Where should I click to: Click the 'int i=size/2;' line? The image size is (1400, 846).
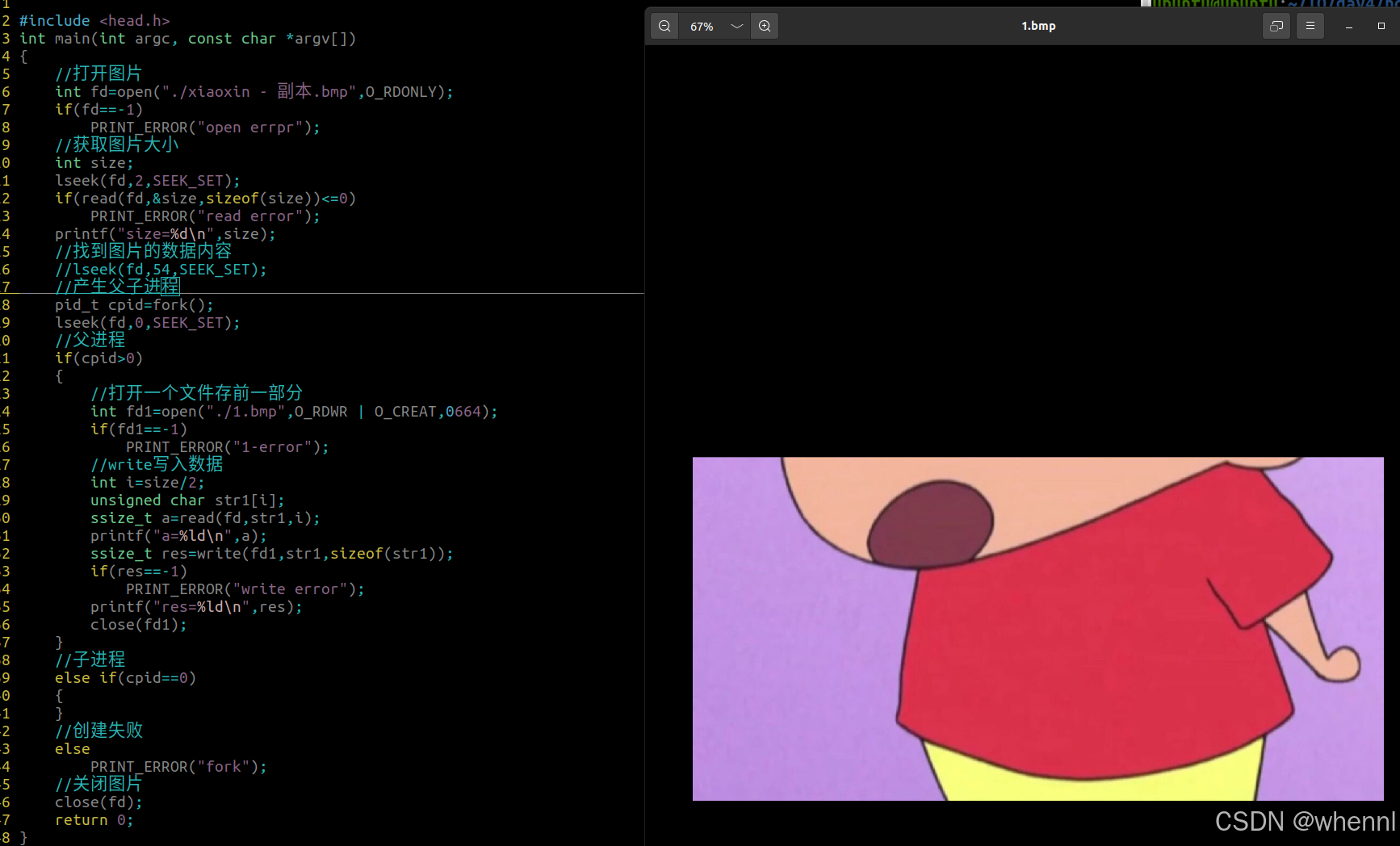click(147, 482)
